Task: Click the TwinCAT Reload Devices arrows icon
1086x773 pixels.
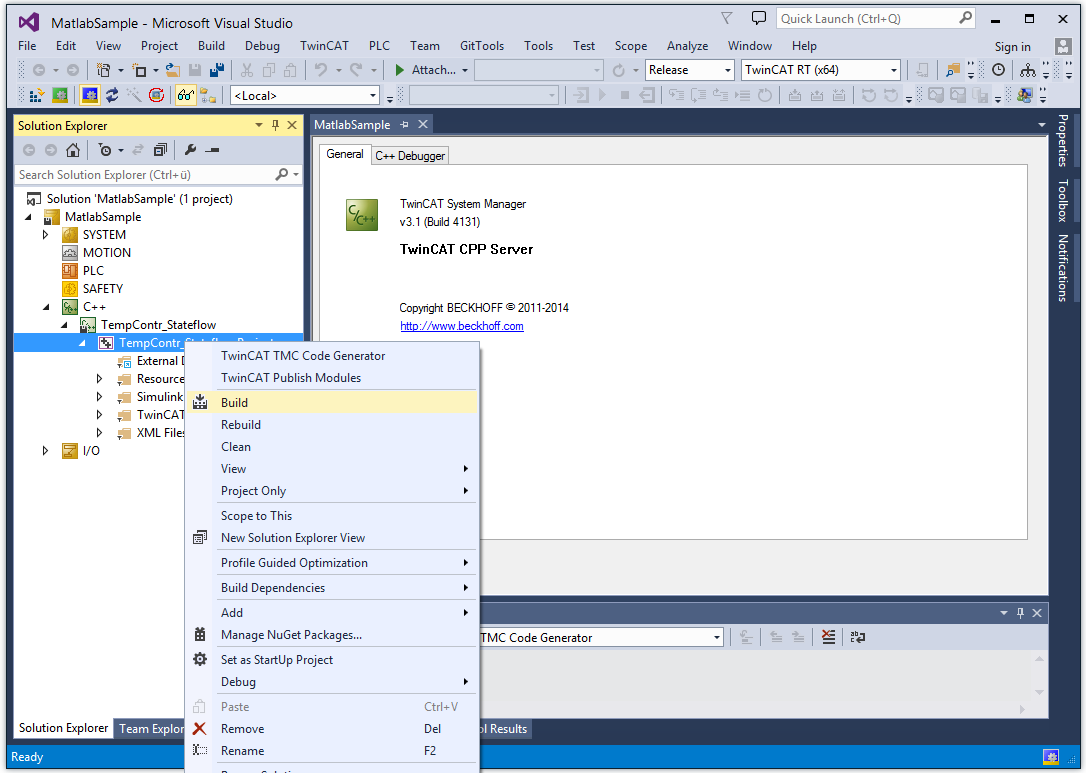Action: [x=112, y=96]
